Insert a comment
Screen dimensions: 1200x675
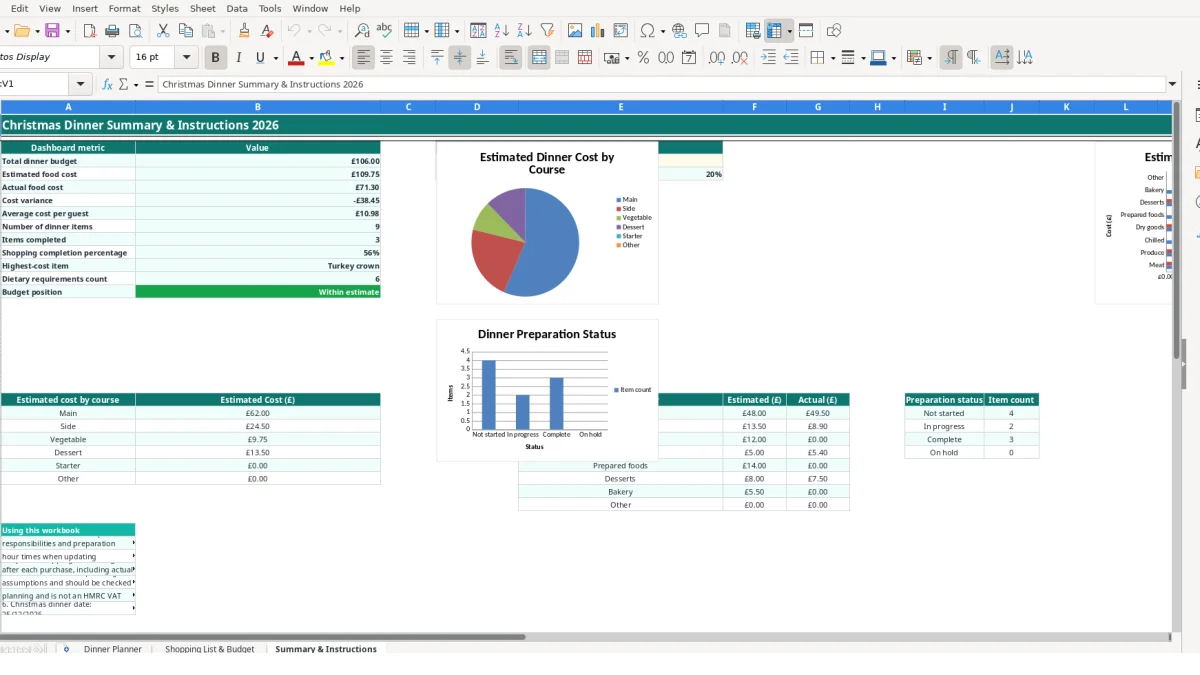click(x=702, y=31)
